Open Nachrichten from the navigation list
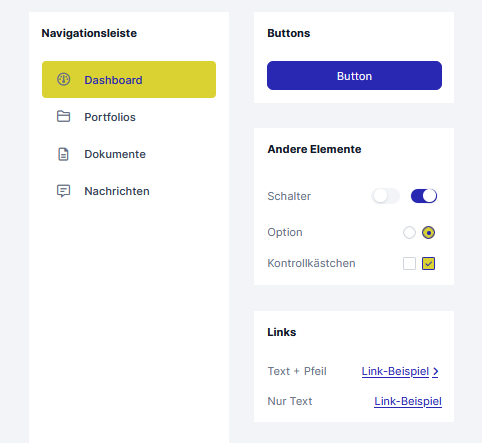Image resolution: width=482 pixels, height=443 pixels. click(129, 191)
